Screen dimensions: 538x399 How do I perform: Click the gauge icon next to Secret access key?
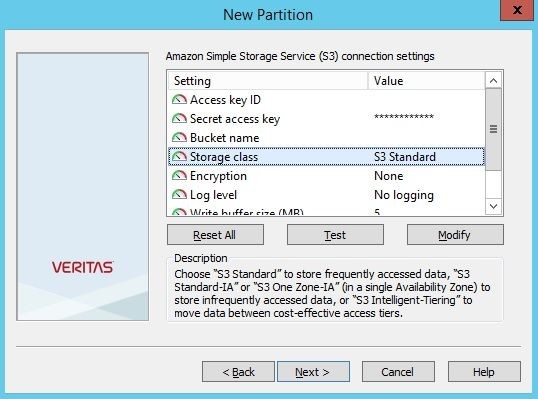pyautogui.click(x=179, y=119)
